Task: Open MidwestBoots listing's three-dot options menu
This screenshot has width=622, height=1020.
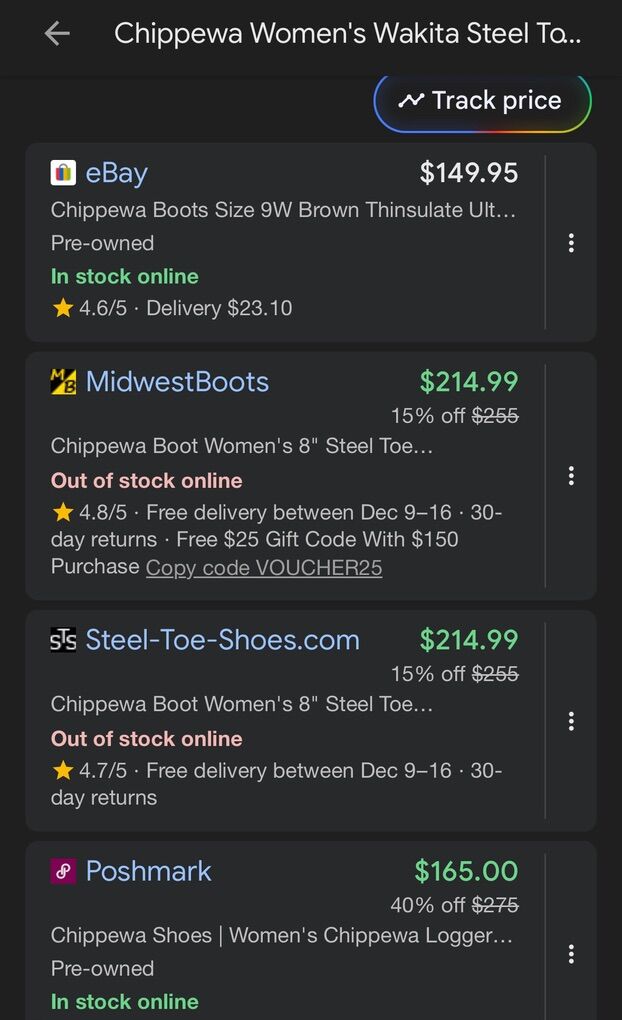Action: pyautogui.click(x=571, y=476)
